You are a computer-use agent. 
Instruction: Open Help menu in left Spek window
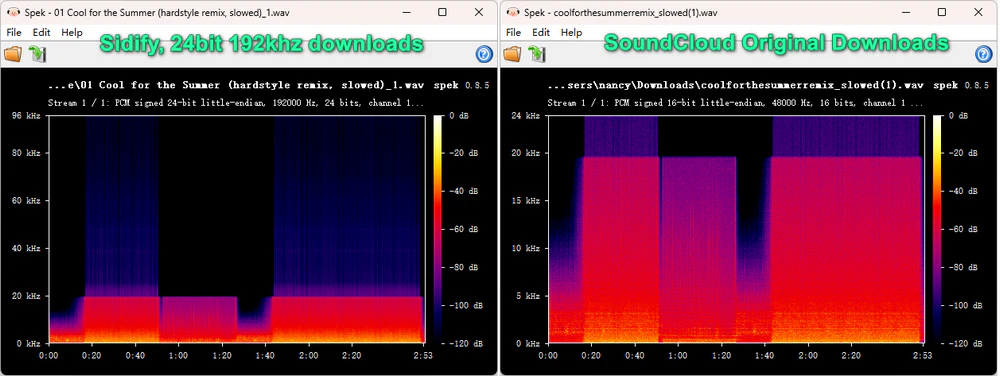tap(72, 32)
